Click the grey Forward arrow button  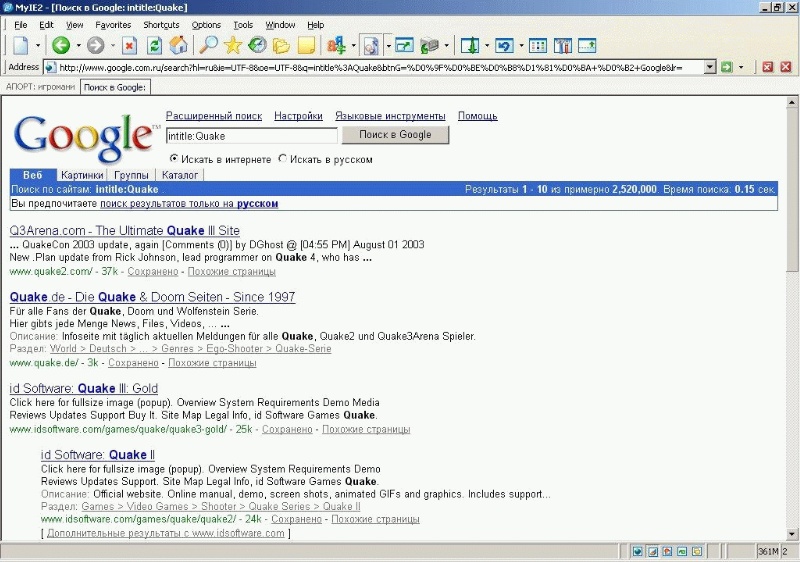[x=95, y=46]
